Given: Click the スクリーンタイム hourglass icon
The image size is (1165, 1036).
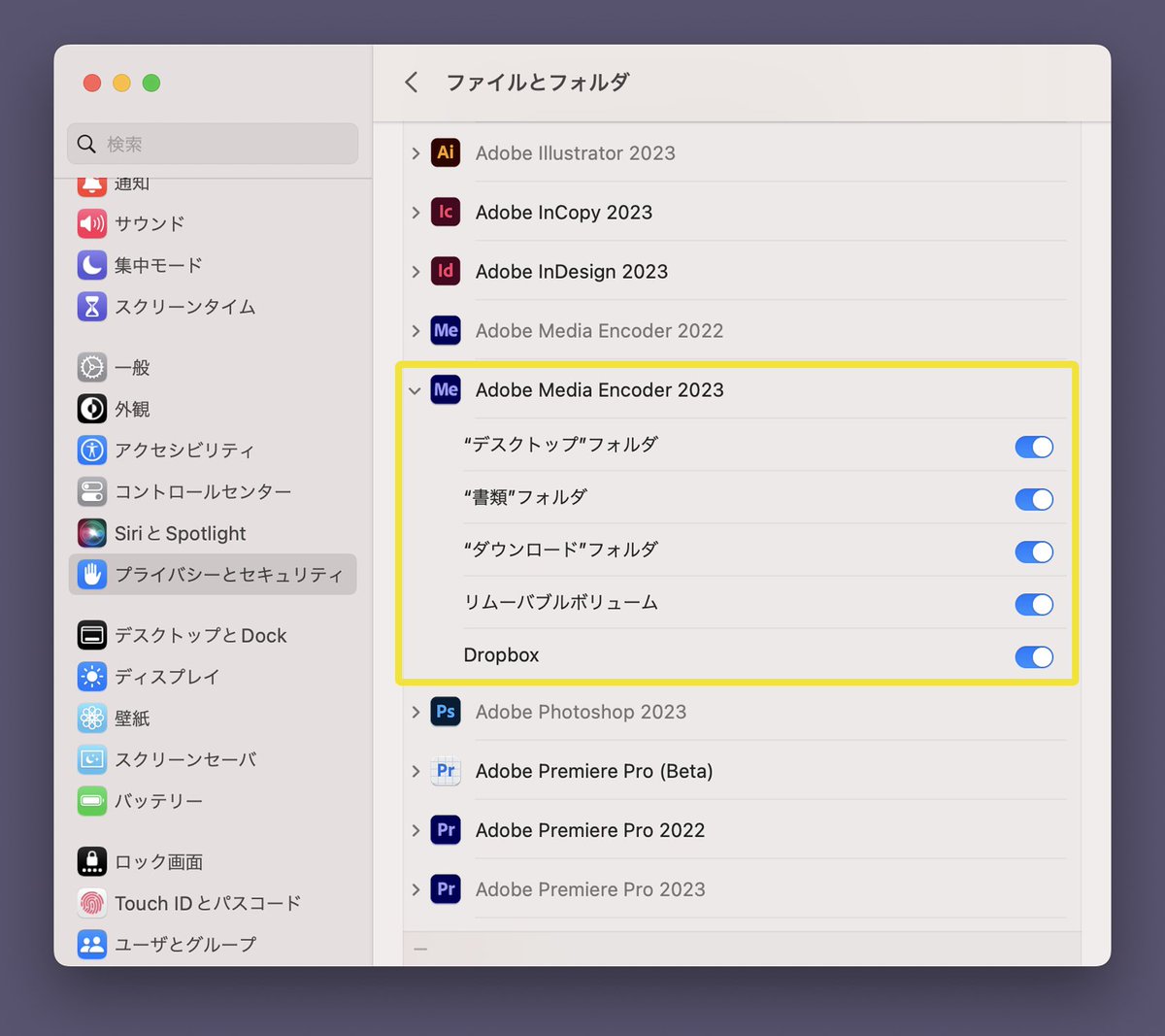Looking at the screenshot, I should pyautogui.click(x=92, y=307).
